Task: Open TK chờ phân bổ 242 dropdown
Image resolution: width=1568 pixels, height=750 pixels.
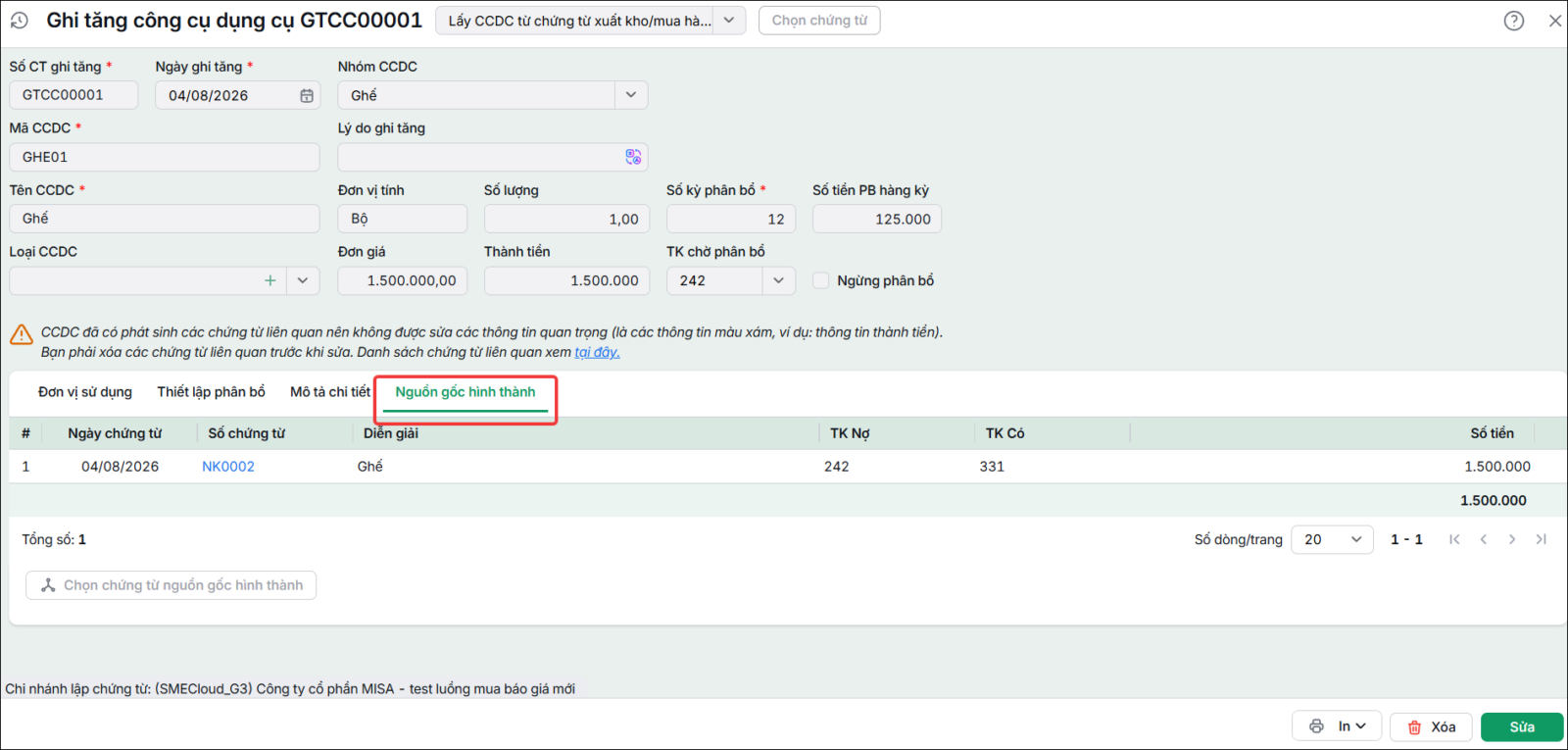Action: pos(778,280)
